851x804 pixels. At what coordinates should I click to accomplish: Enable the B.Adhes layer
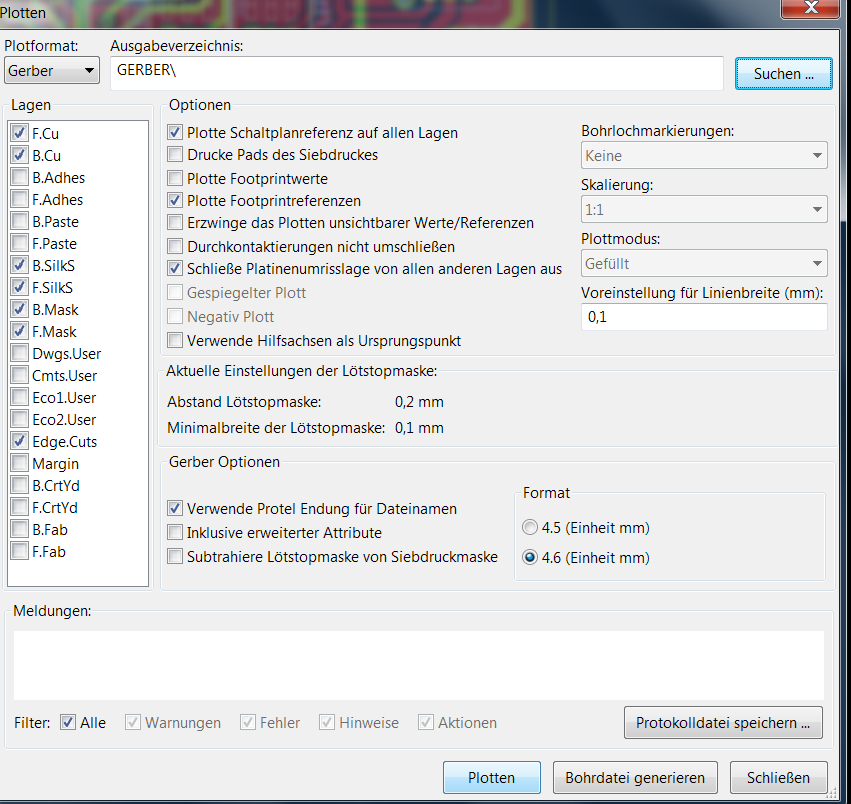pos(20,177)
